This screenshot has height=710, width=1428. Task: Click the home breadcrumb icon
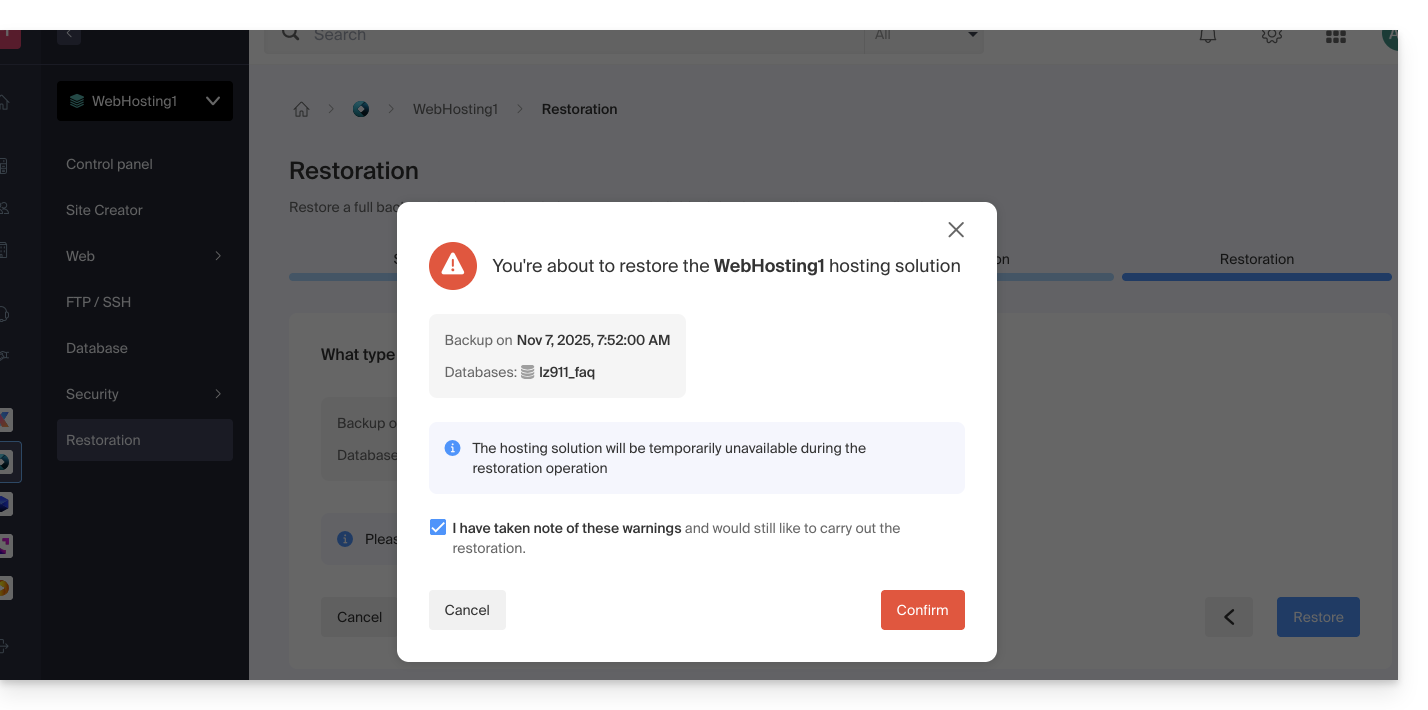(301, 109)
